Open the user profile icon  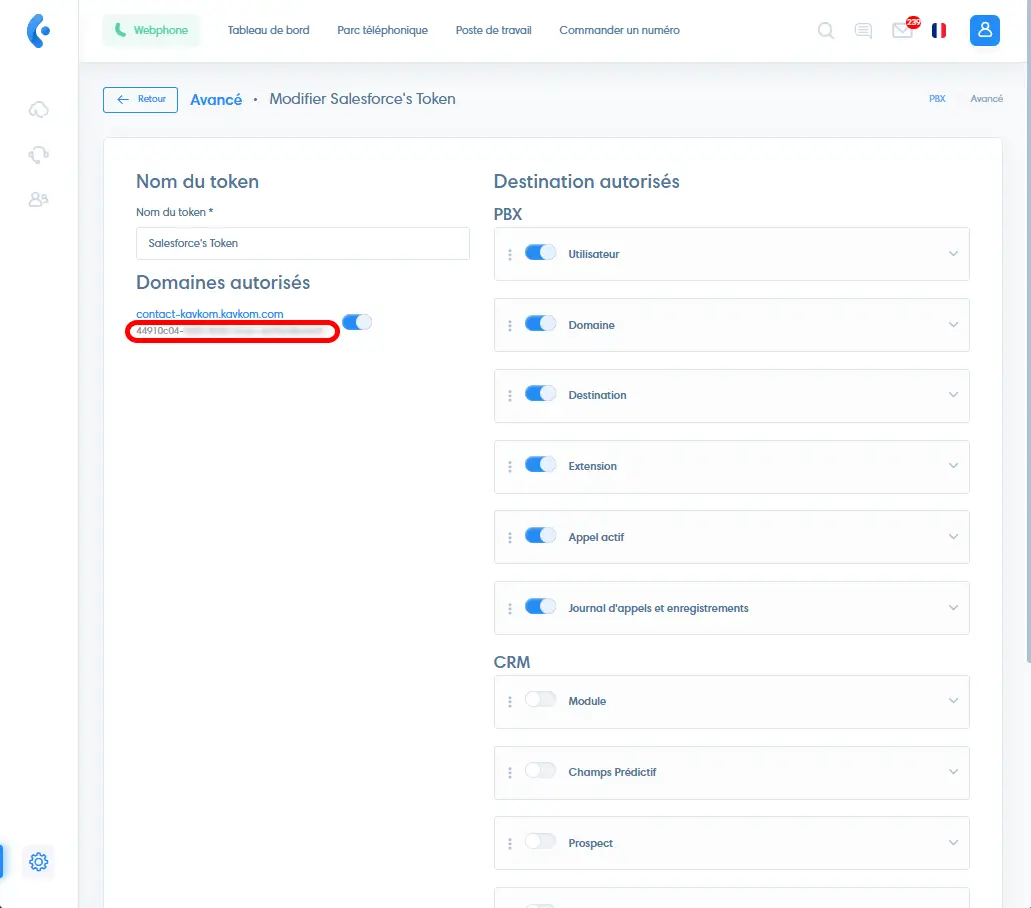click(985, 31)
